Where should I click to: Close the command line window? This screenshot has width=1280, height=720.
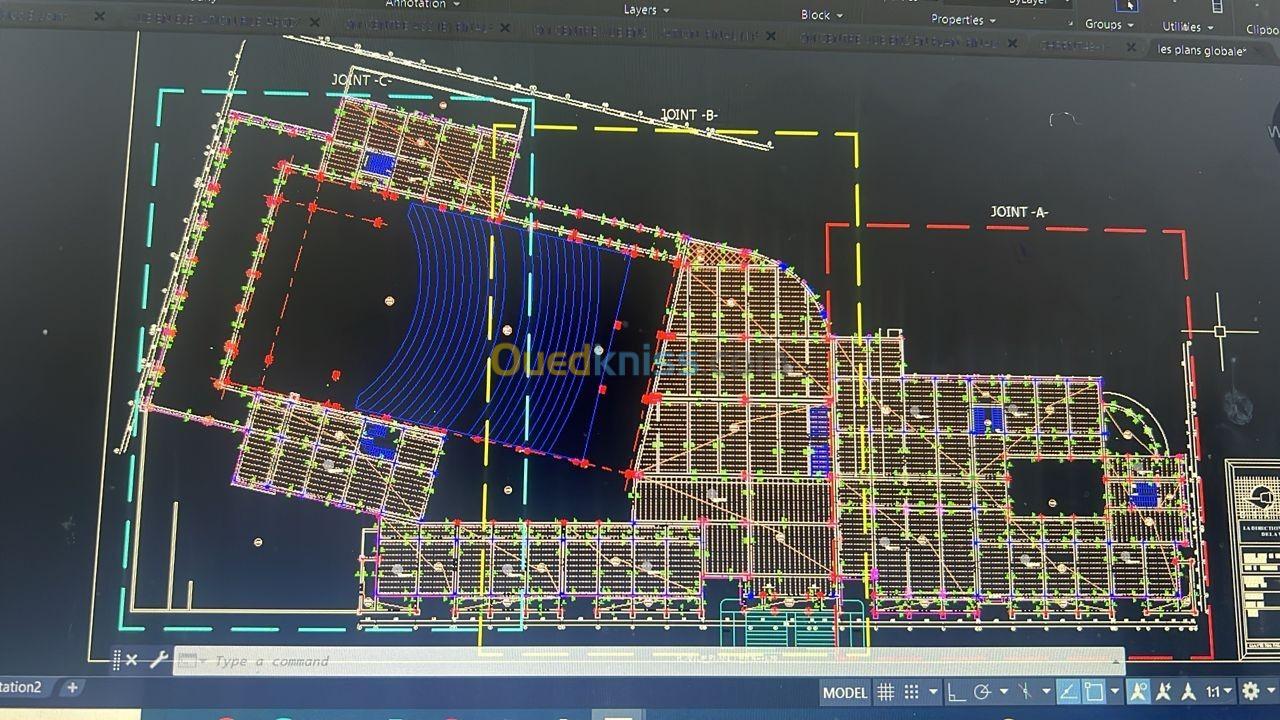click(132, 661)
